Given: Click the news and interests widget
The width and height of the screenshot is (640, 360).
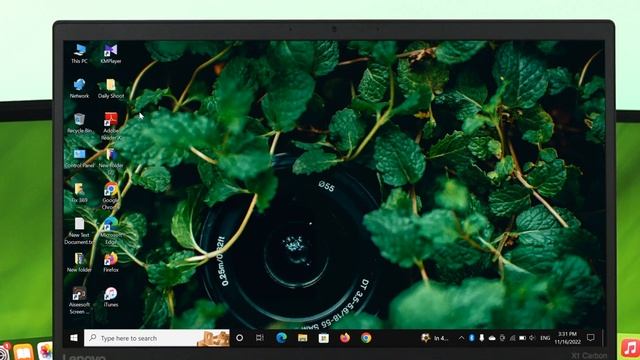Looking at the screenshot, I should click(435, 338).
